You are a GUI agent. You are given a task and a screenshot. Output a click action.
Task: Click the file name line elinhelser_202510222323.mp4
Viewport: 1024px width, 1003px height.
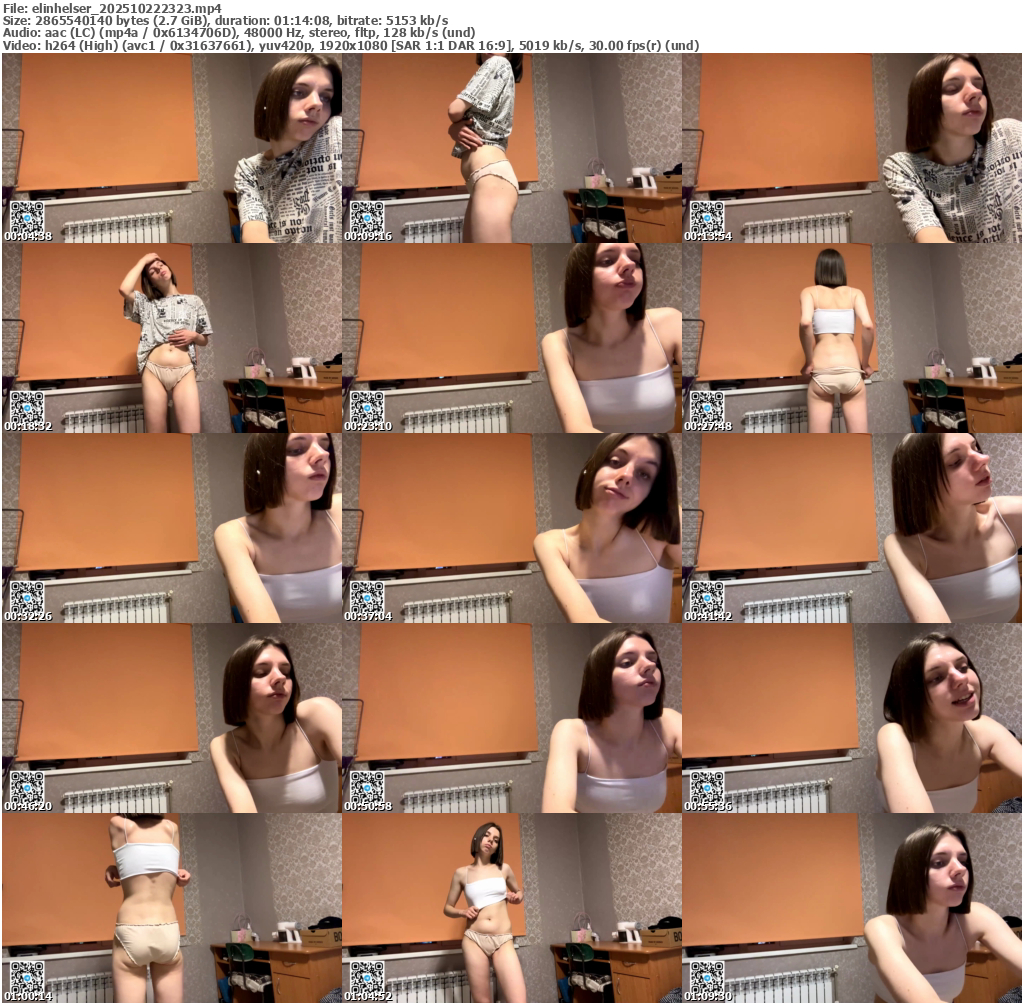point(112,8)
